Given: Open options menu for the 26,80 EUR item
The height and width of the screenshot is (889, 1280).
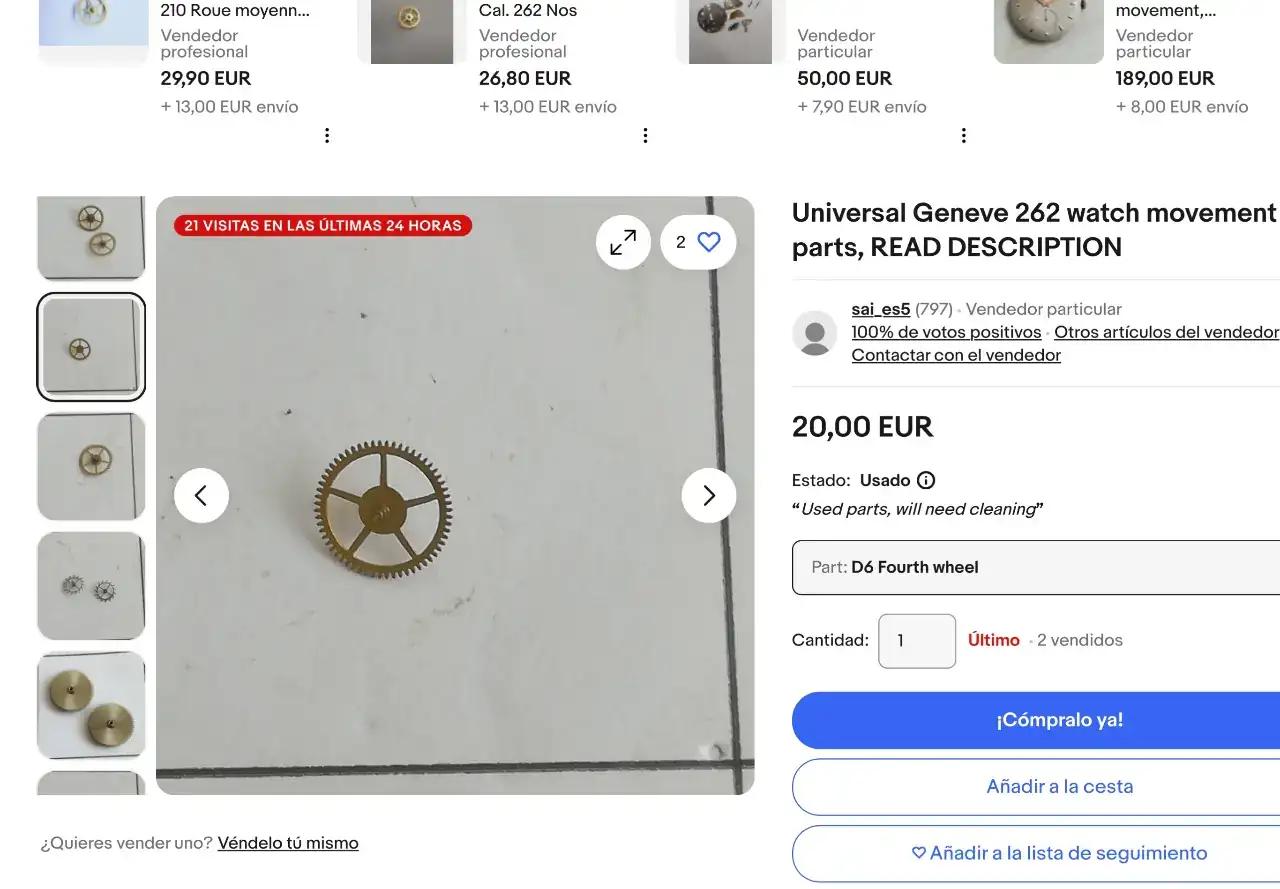Looking at the screenshot, I should tap(645, 136).
